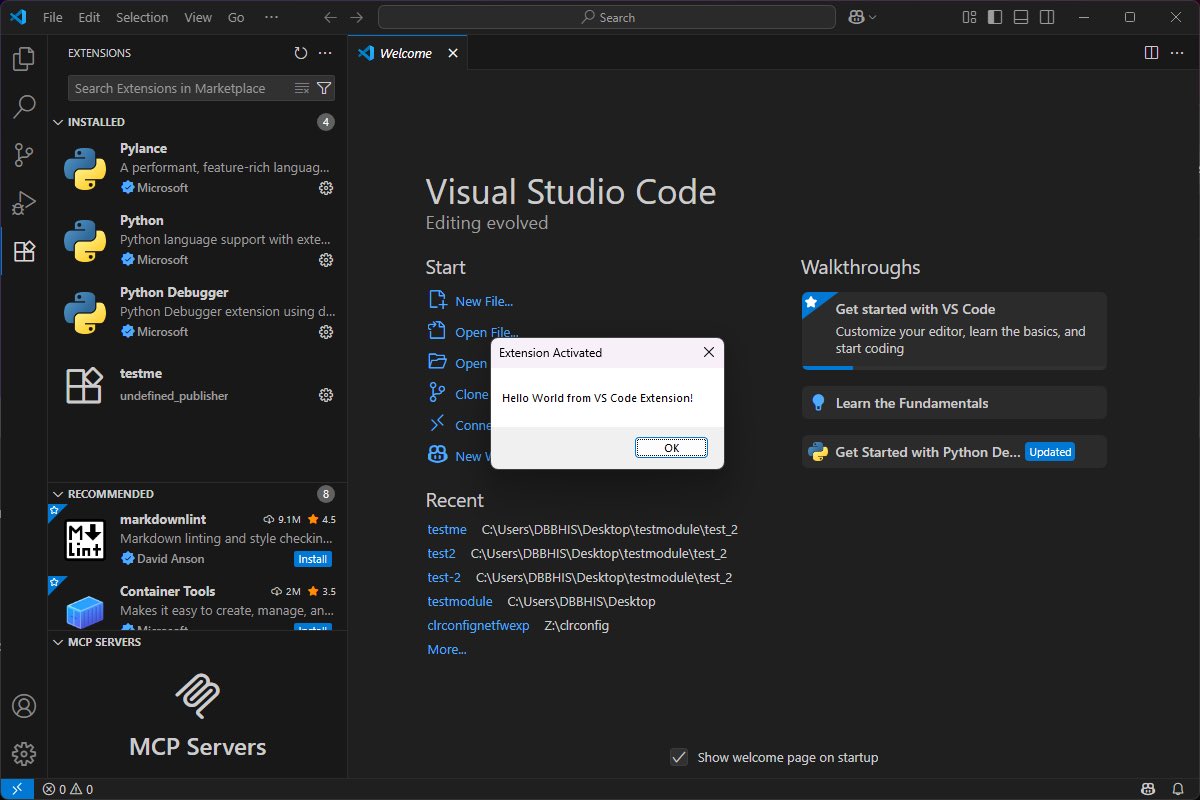Show more menu items via ellipsis
1200x800 pixels.
pyautogui.click(x=272, y=17)
